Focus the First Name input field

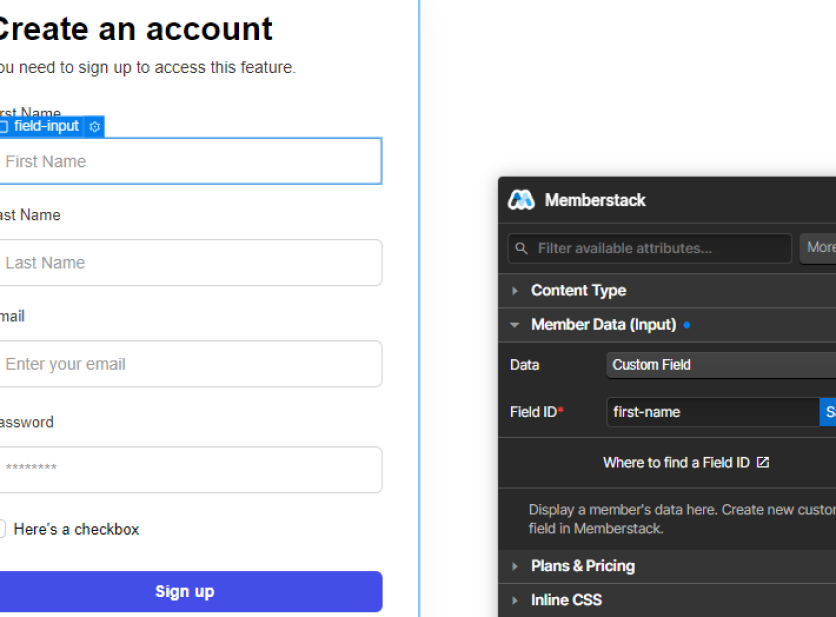[x=190, y=161]
